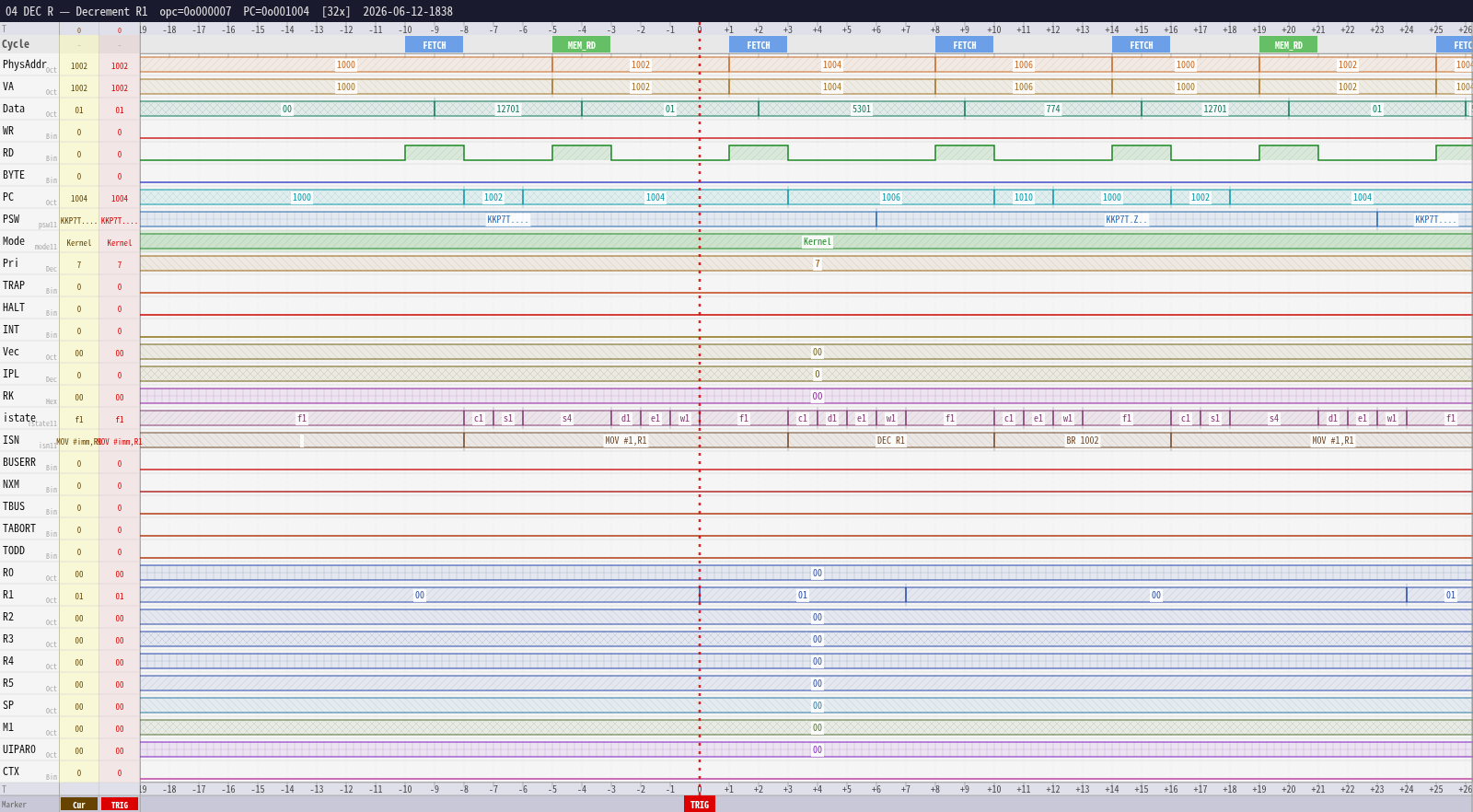Viewport: 1473px width, 812px height.
Task: Click the MEM_RD cycle block near time +20
Action: click(1288, 45)
